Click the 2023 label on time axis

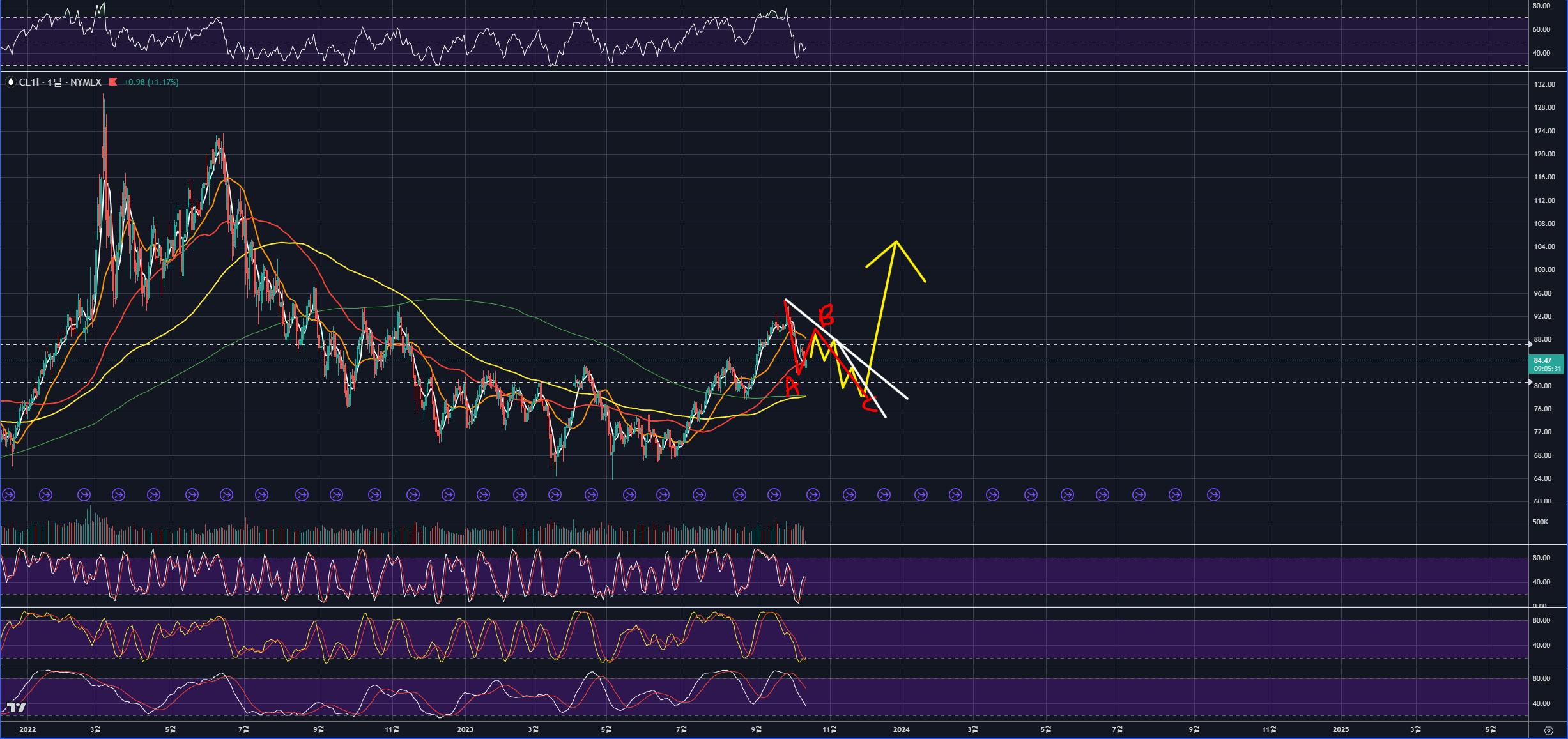tap(465, 729)
